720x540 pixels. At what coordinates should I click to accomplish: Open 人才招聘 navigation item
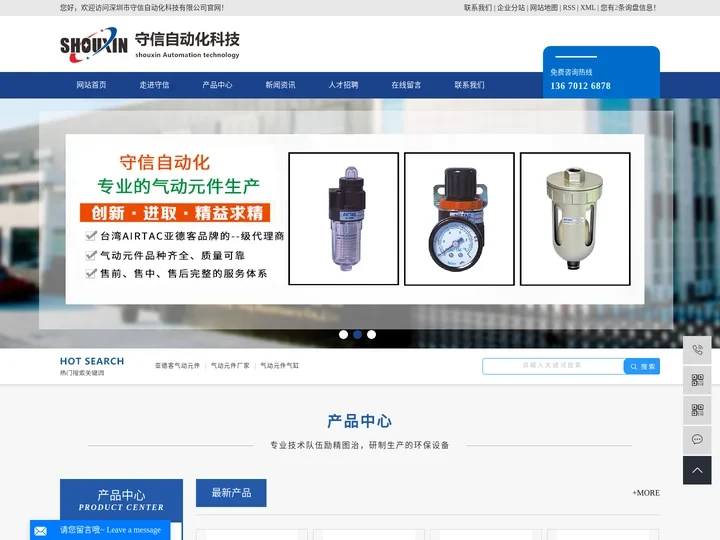[x=343, y=85]
